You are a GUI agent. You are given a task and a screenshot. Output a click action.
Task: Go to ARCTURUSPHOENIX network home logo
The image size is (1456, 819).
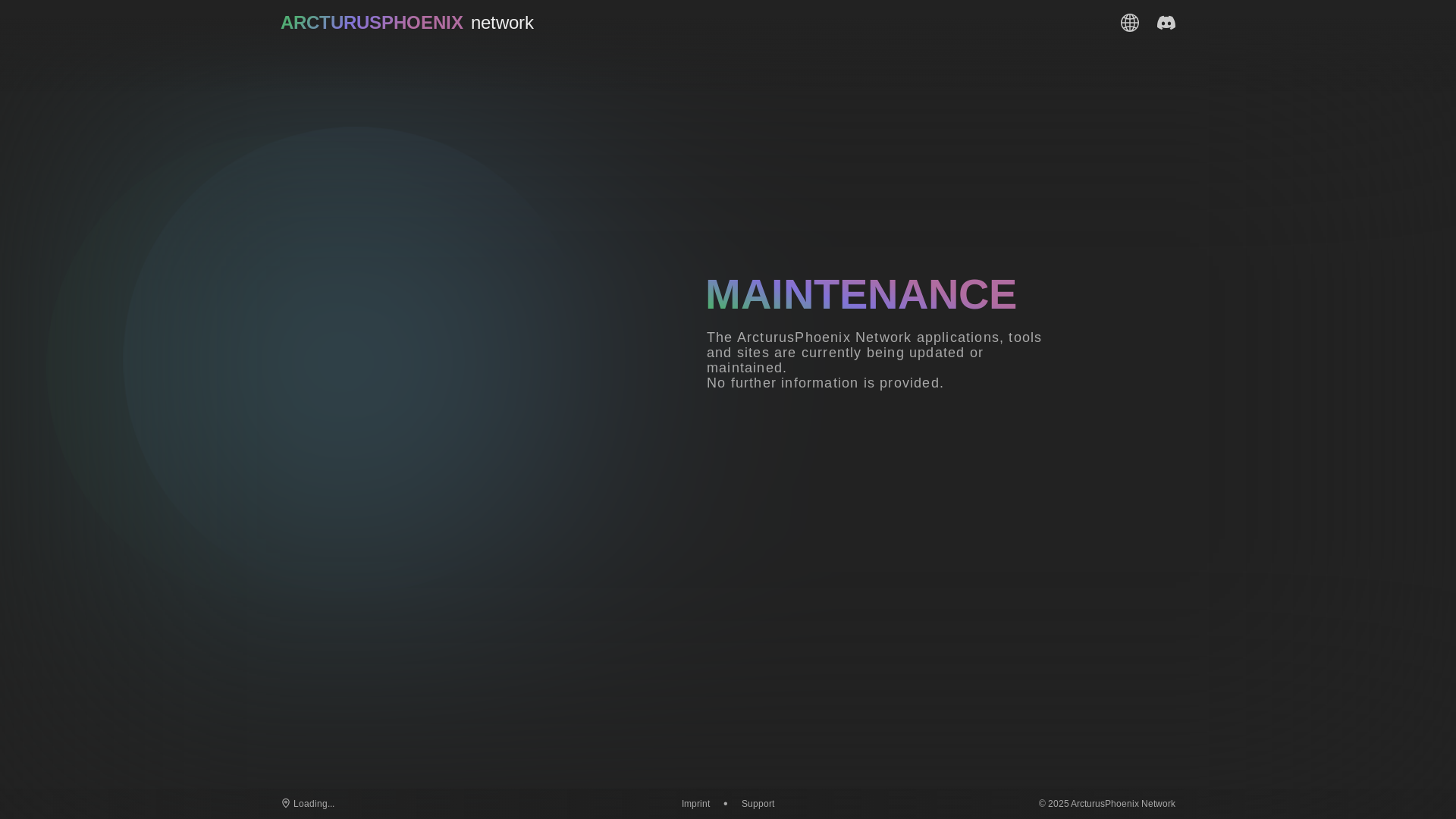pyautogui.click(x=407, y=23)
